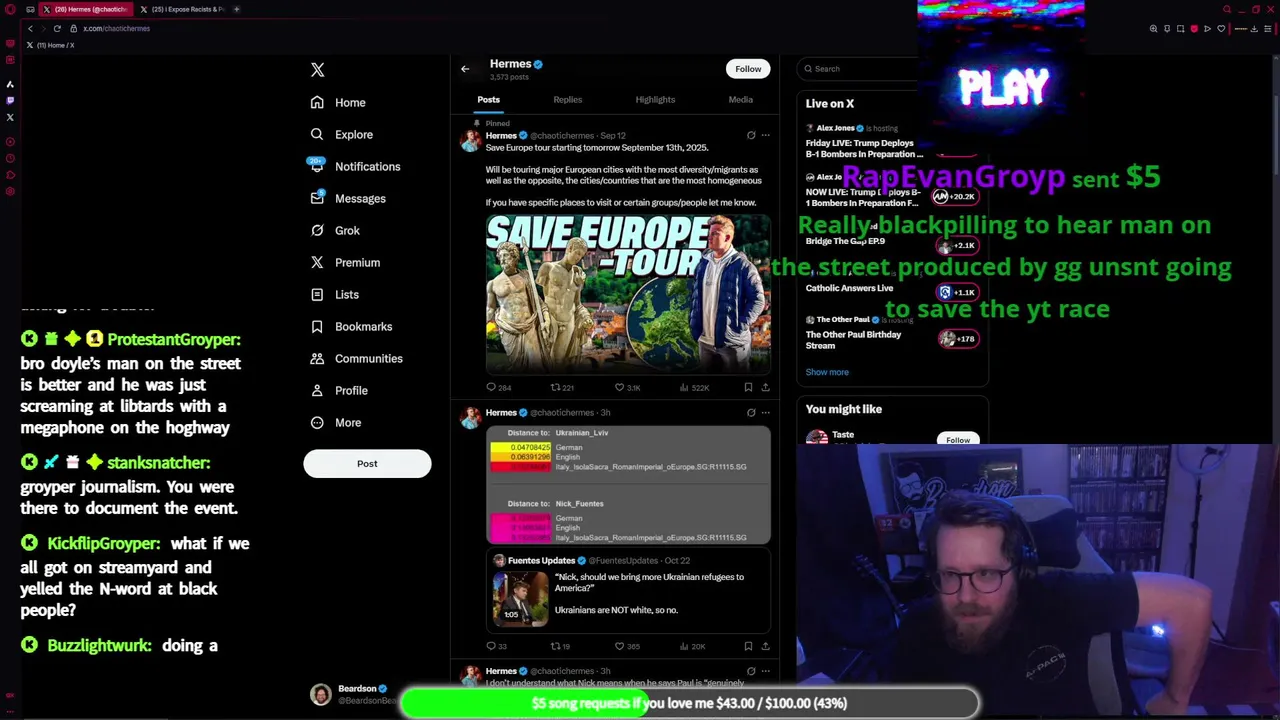
Task: Play the 1:05 video thumbnail in quoted post
Action: tap(519, 599)
